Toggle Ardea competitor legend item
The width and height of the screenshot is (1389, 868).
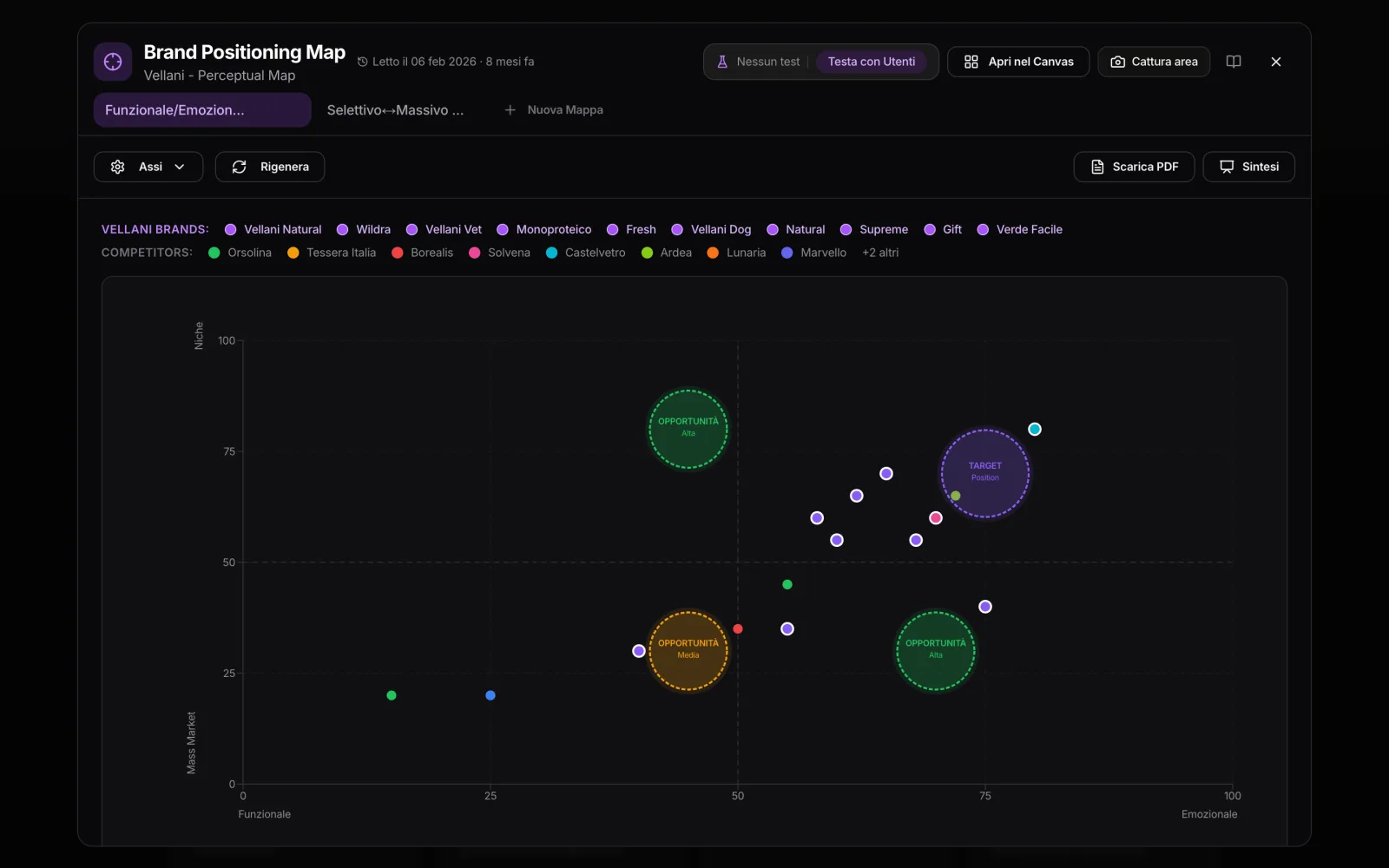click(x=666, y=253)
